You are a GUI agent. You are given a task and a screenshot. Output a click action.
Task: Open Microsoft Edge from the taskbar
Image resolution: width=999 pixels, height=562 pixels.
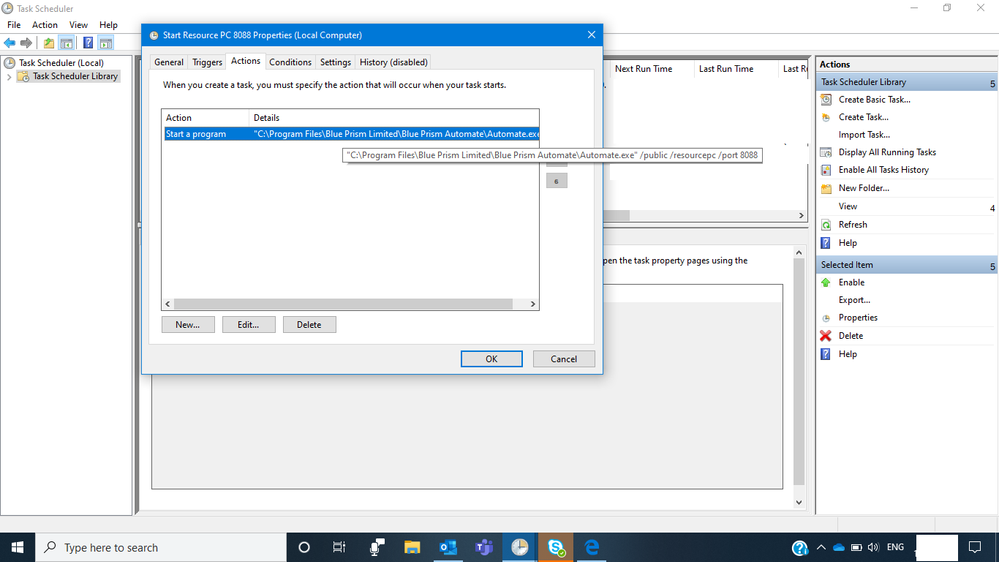coord(592,547)
